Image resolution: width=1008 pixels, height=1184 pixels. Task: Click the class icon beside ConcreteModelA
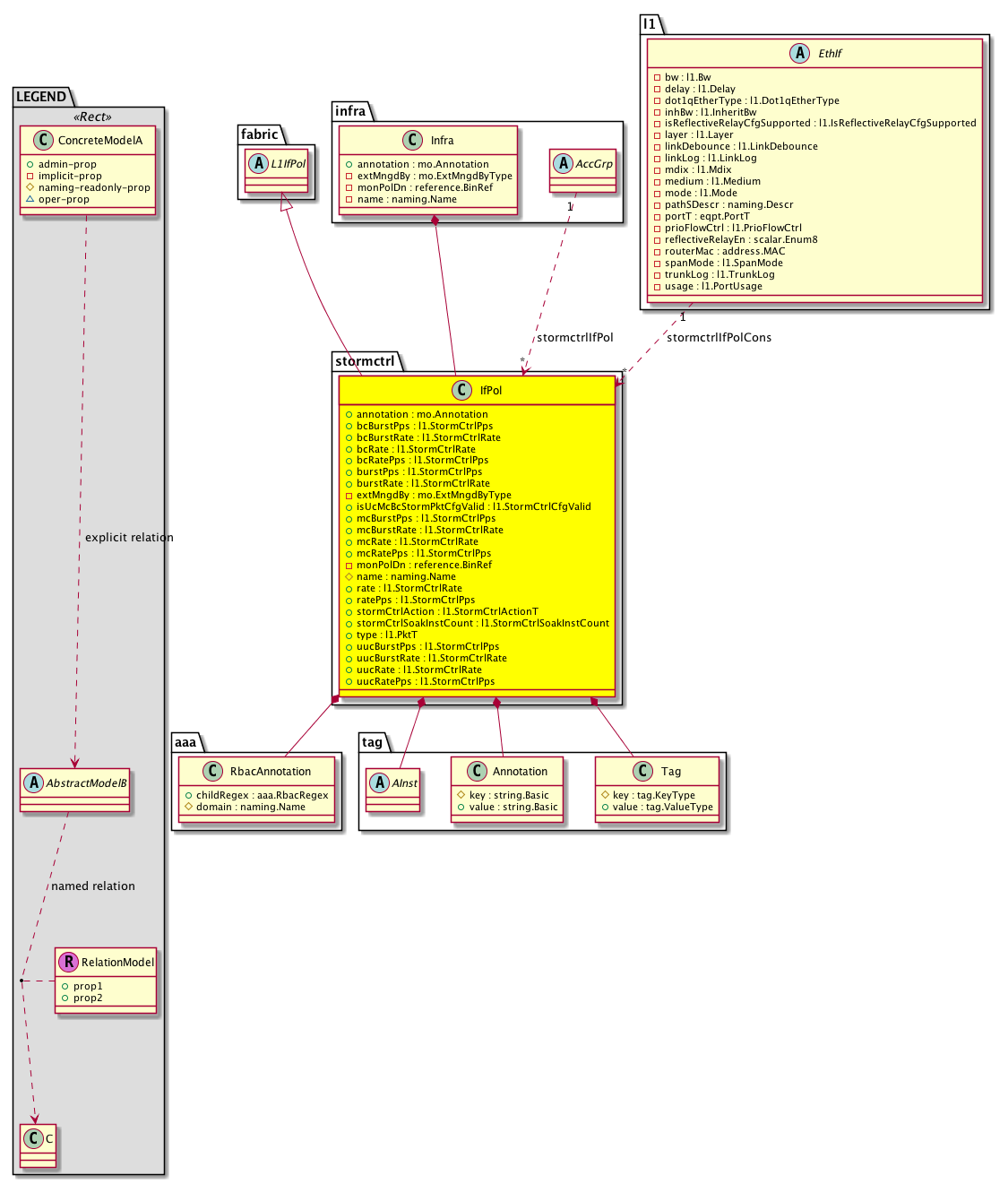(x=43, y=140)
